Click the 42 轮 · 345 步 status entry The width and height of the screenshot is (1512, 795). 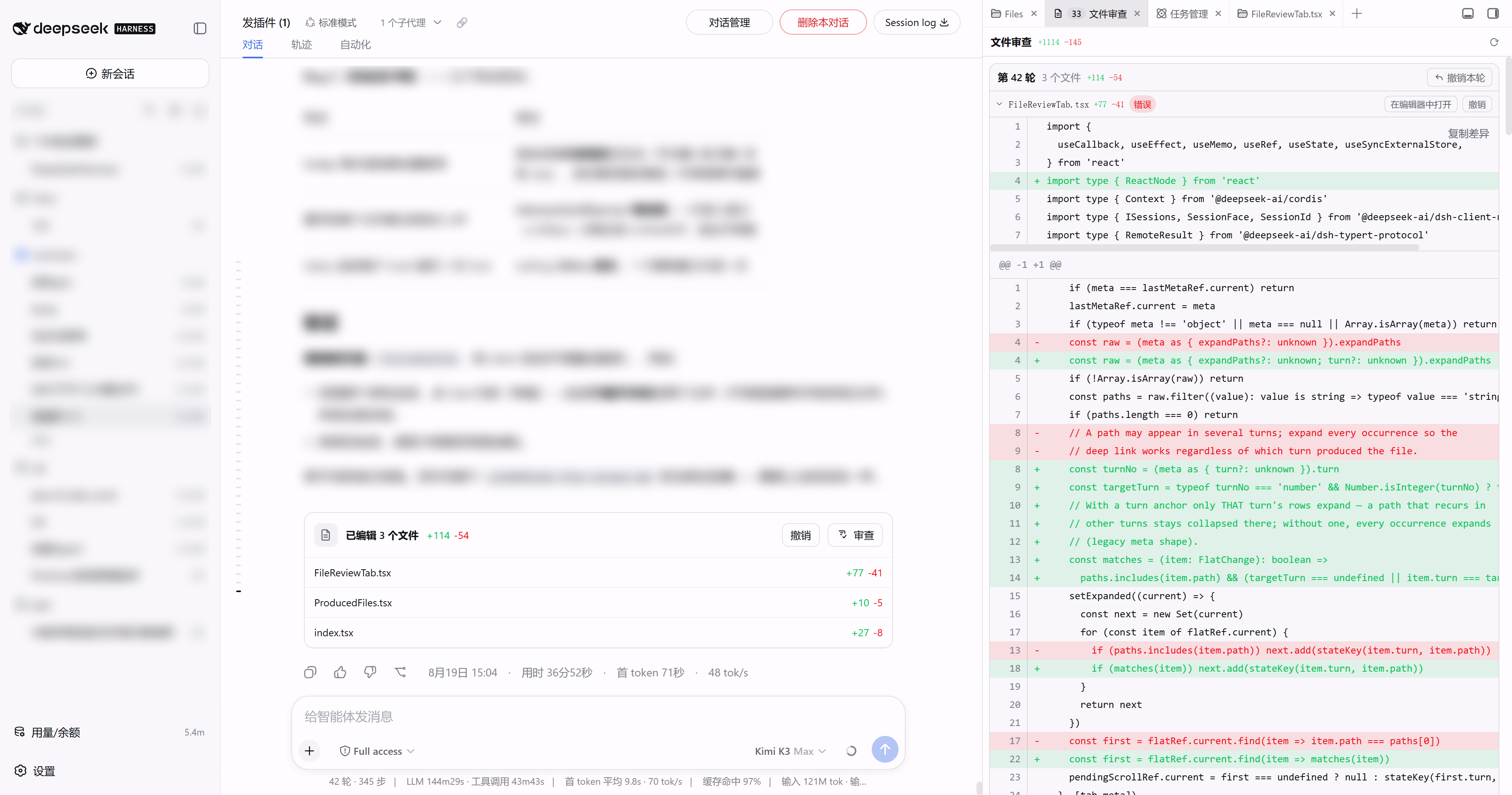click(x=357, y=781)
